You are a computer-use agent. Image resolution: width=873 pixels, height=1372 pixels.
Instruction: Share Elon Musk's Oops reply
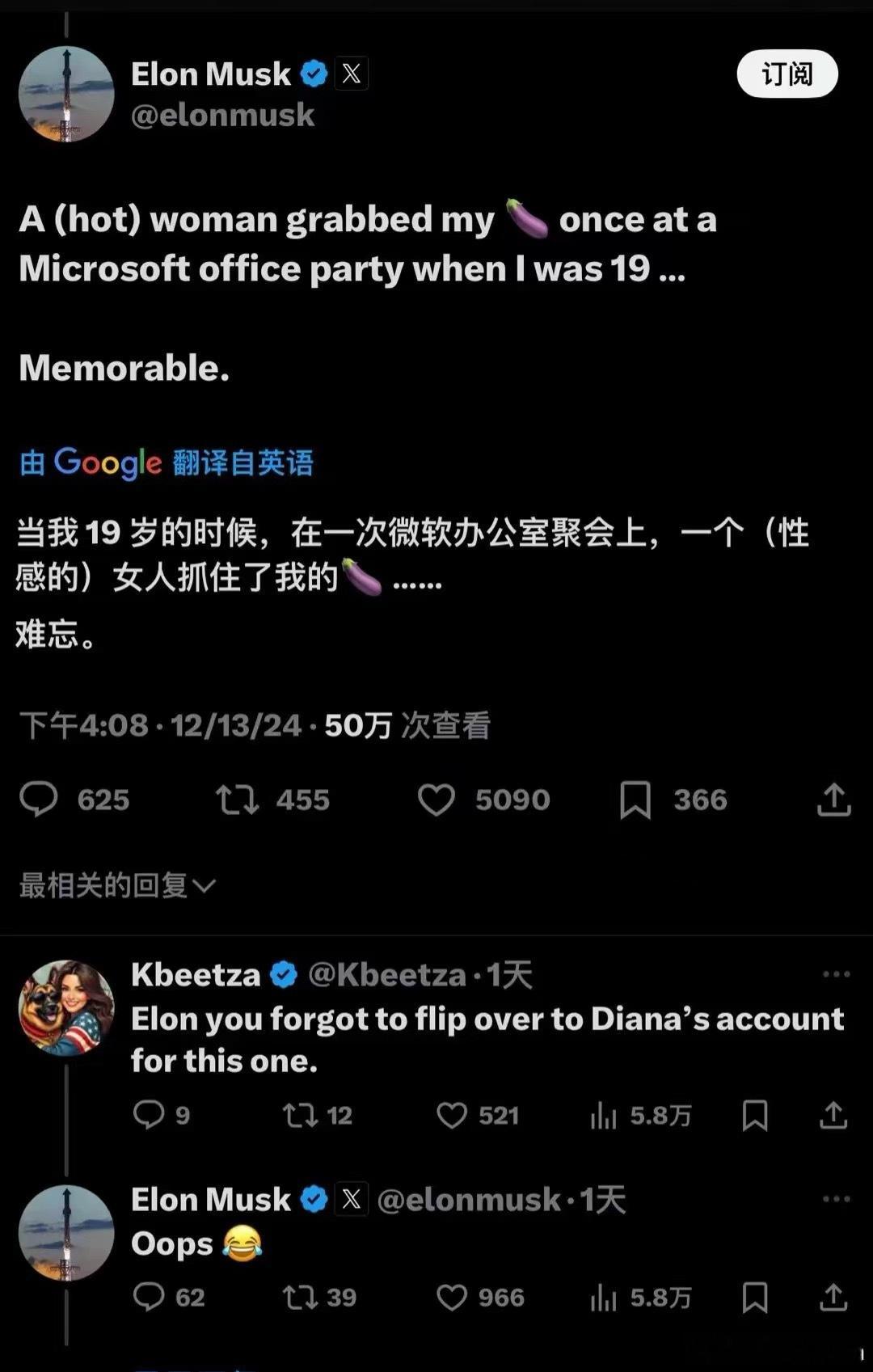coord(833,1298)
